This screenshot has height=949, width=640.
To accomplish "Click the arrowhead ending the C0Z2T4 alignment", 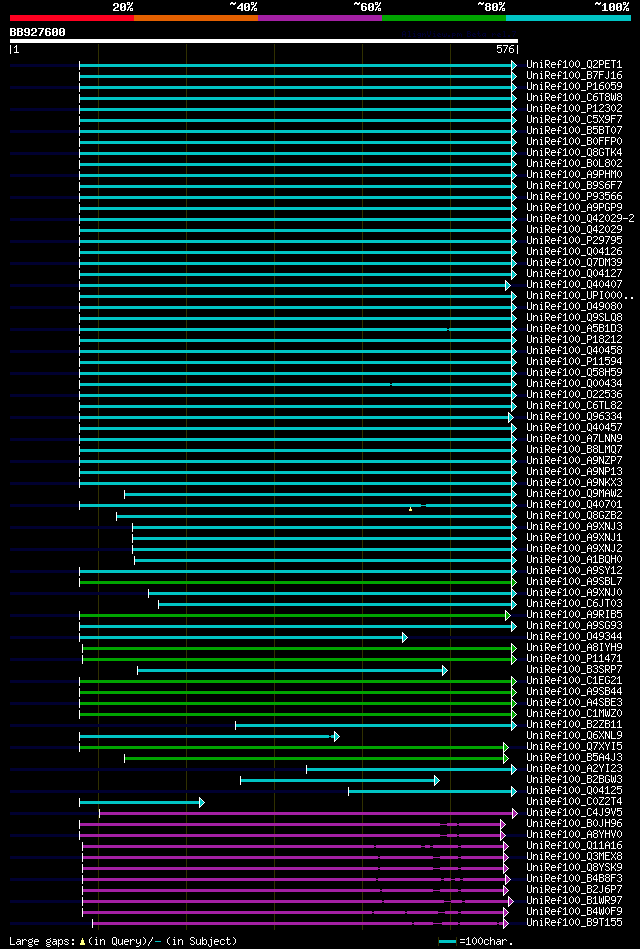I will tap(202, 803).
